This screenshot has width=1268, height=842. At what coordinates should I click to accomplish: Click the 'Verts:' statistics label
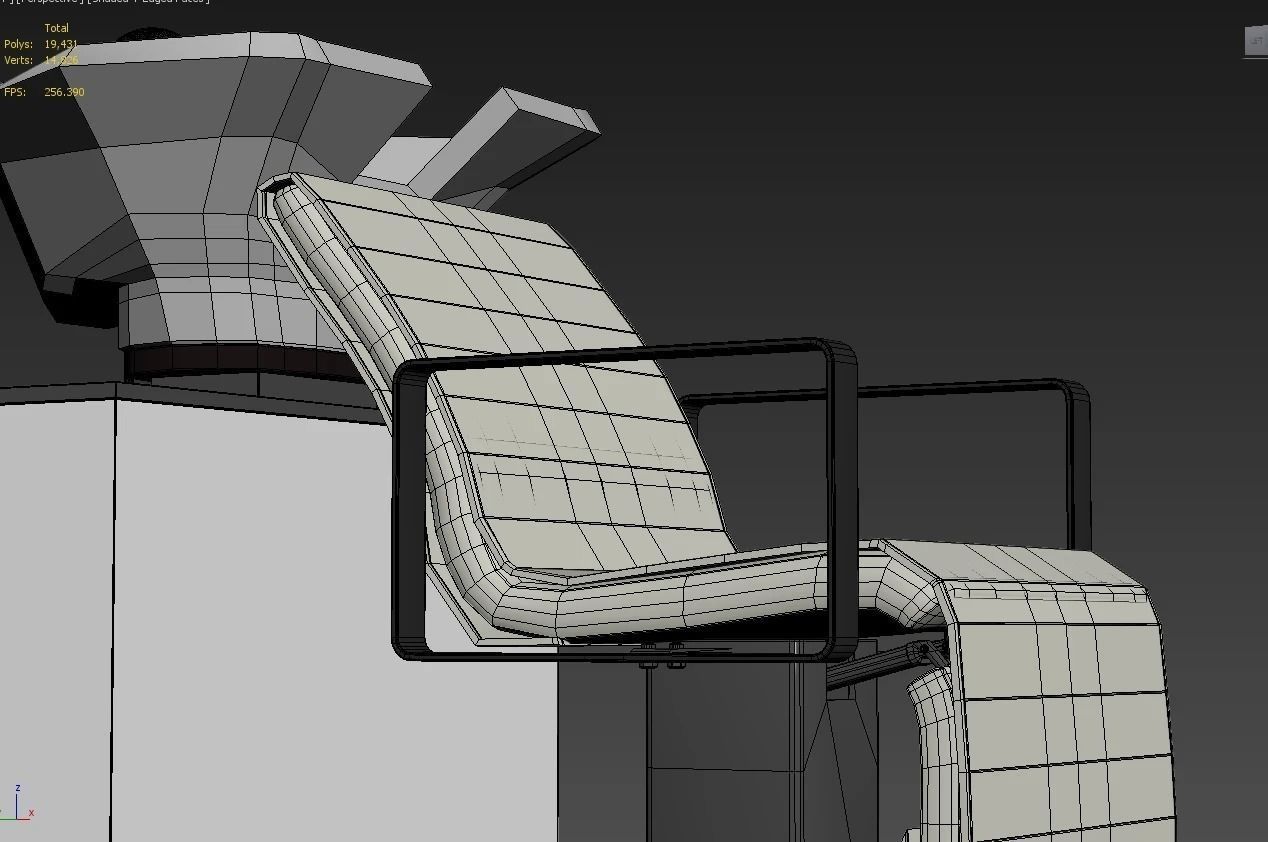pos(18,60)
